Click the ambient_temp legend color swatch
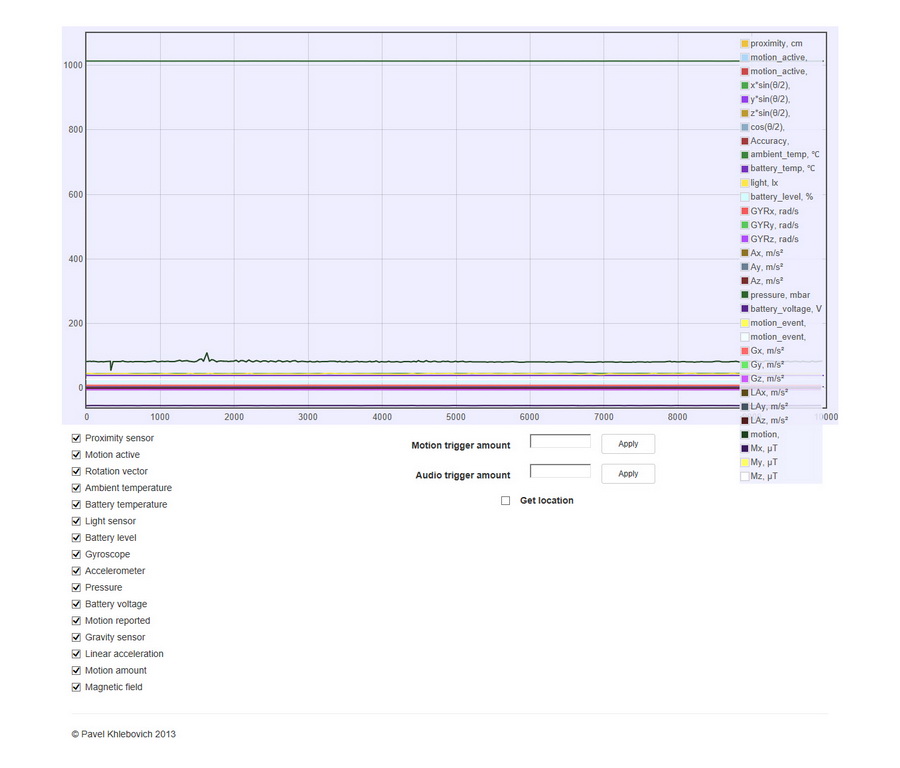 point(745,155)
